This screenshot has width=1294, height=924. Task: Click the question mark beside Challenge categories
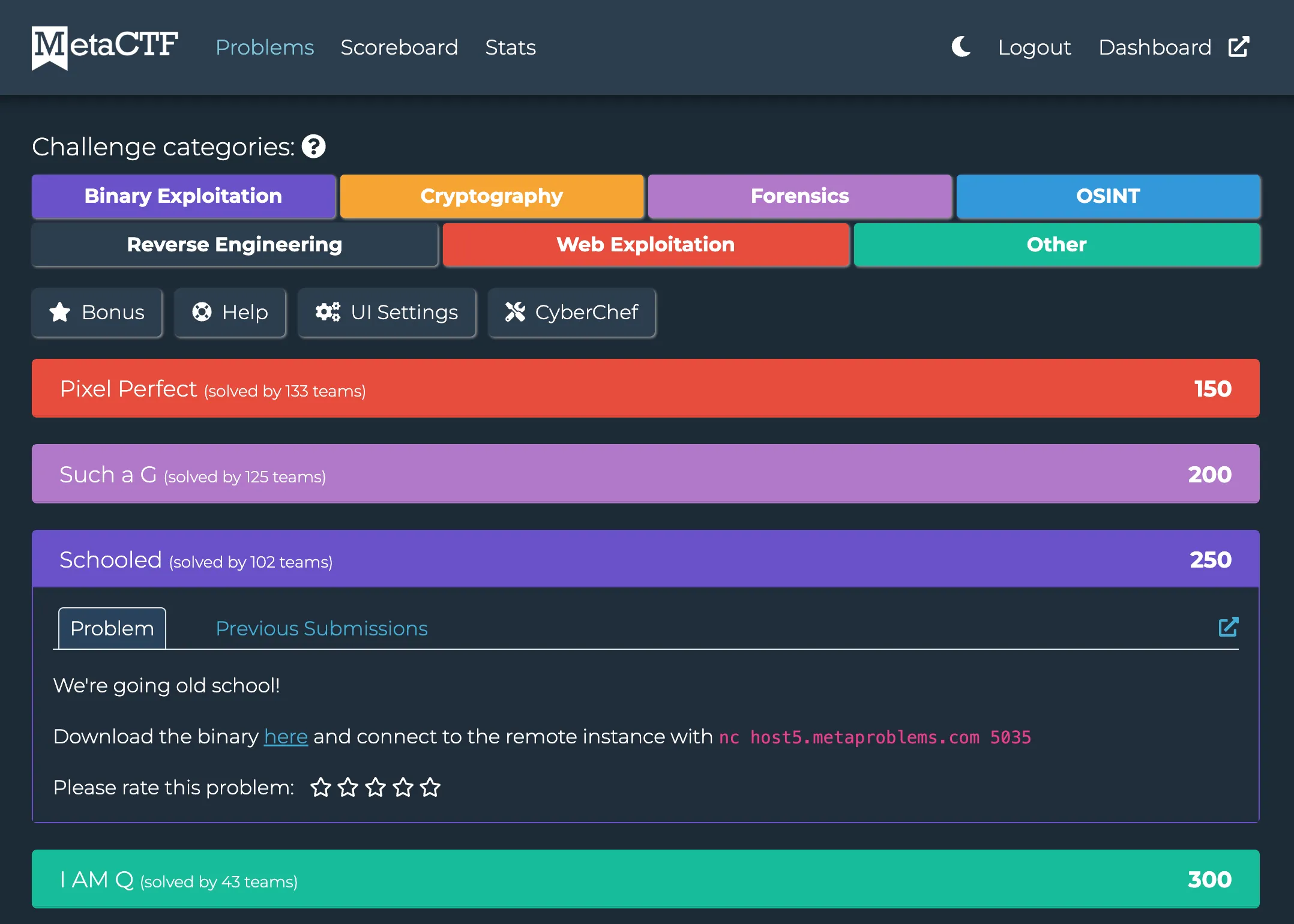pos(314,146)
